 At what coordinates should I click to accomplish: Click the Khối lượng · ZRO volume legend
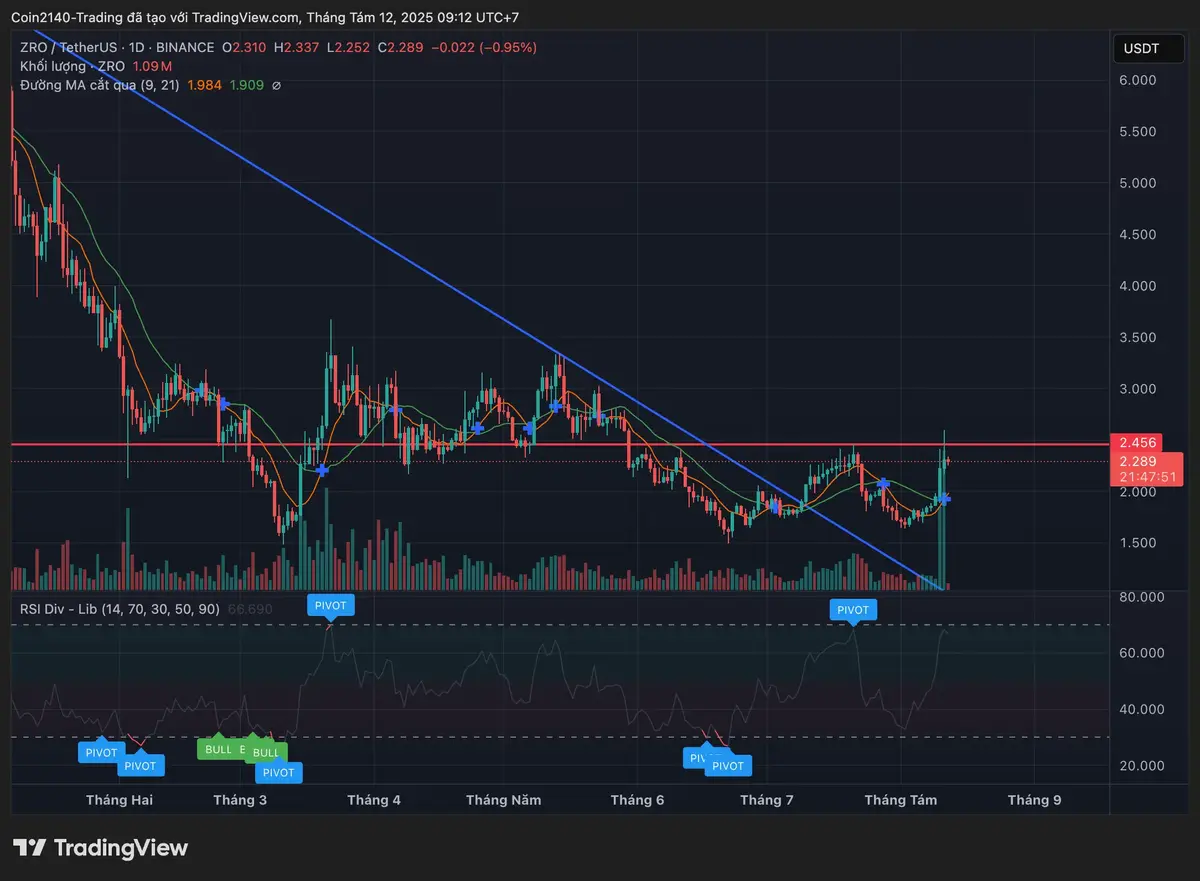(x=72, y=66)
